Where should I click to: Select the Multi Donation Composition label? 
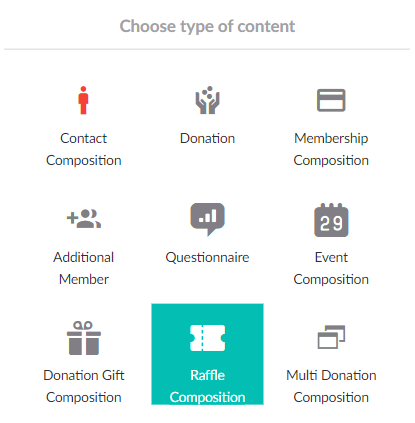(x=331, y=386)
